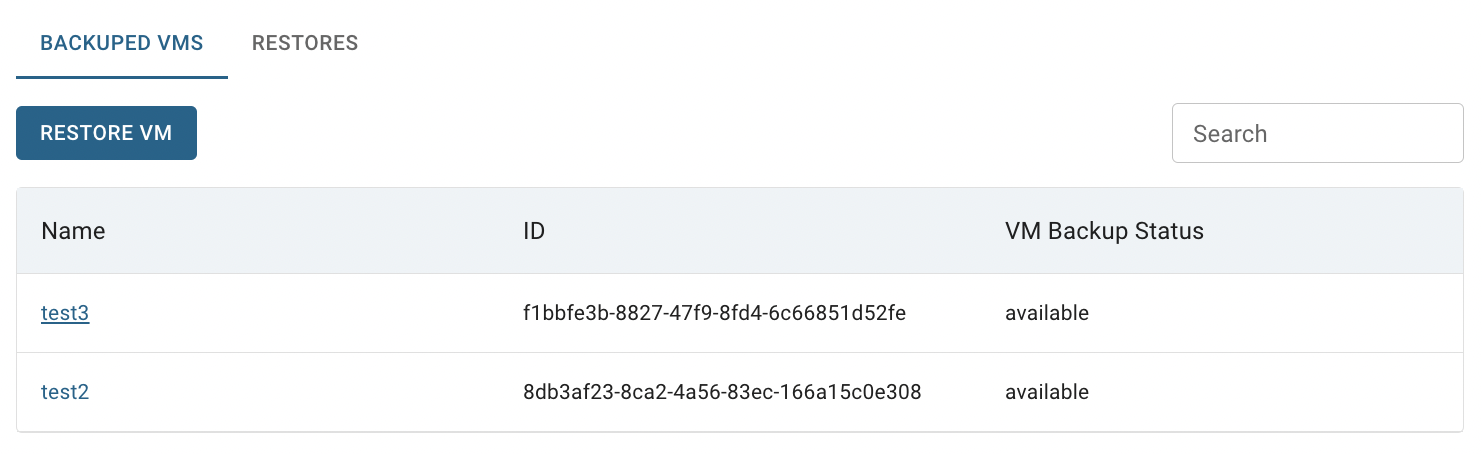Click the backup status cell ending test2 row

click(1047, 392)
